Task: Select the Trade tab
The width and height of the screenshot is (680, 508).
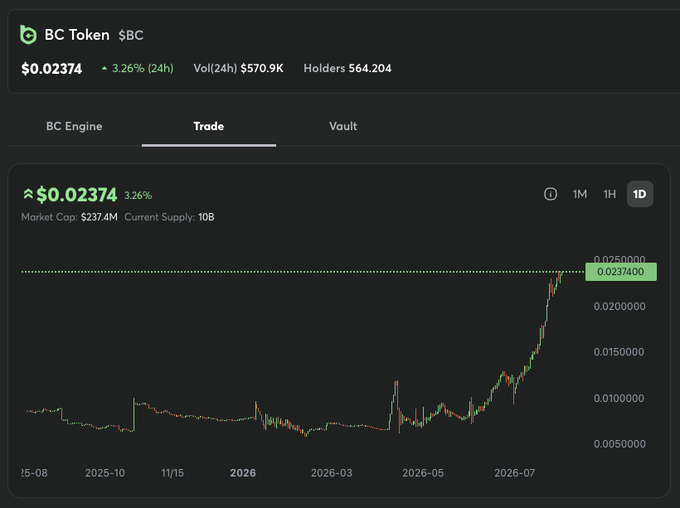Action: tap(209, 126)
